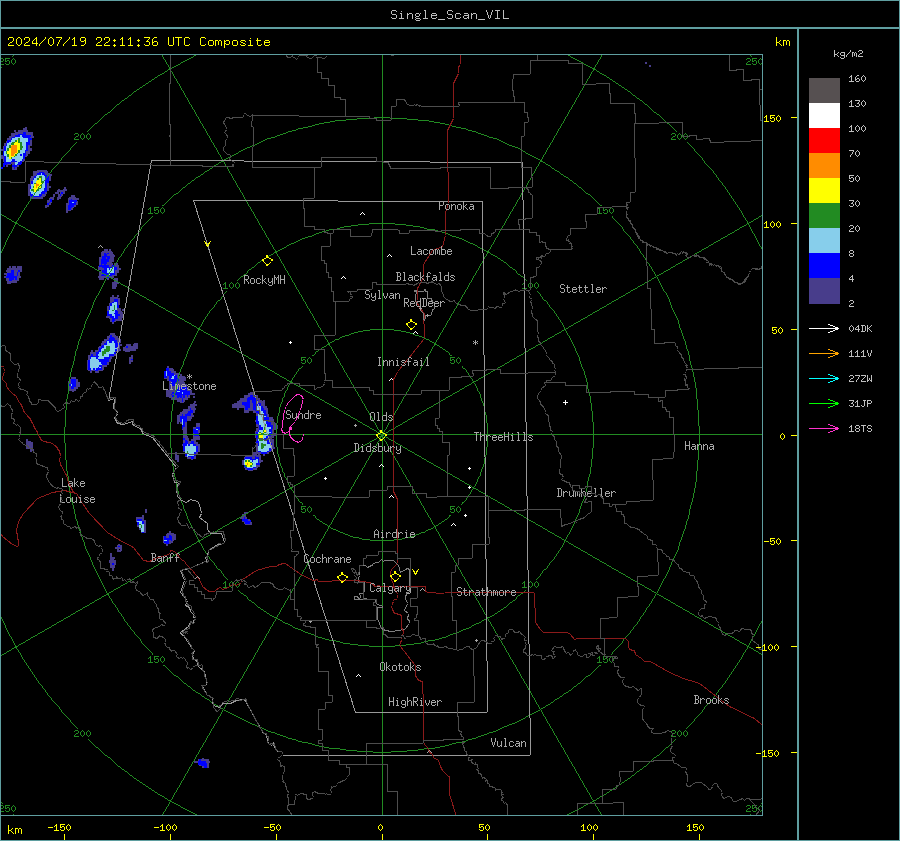Click the Cochrane town label
Viewport: 900px width, 841px height.
click(327, 559)
